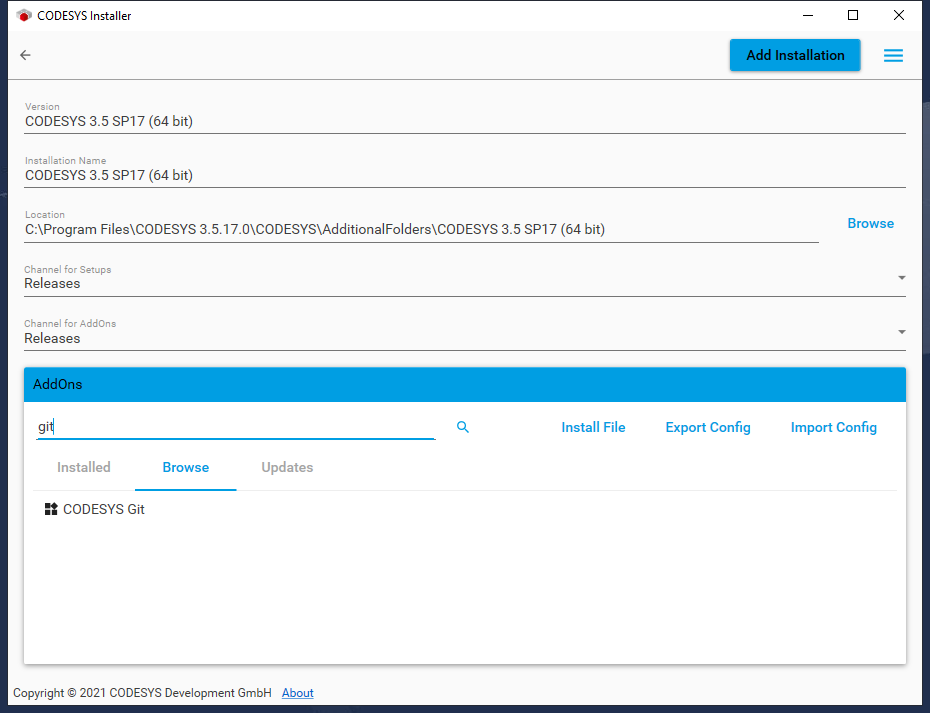Click the search magnifier icon

click(x=463, y=426)
